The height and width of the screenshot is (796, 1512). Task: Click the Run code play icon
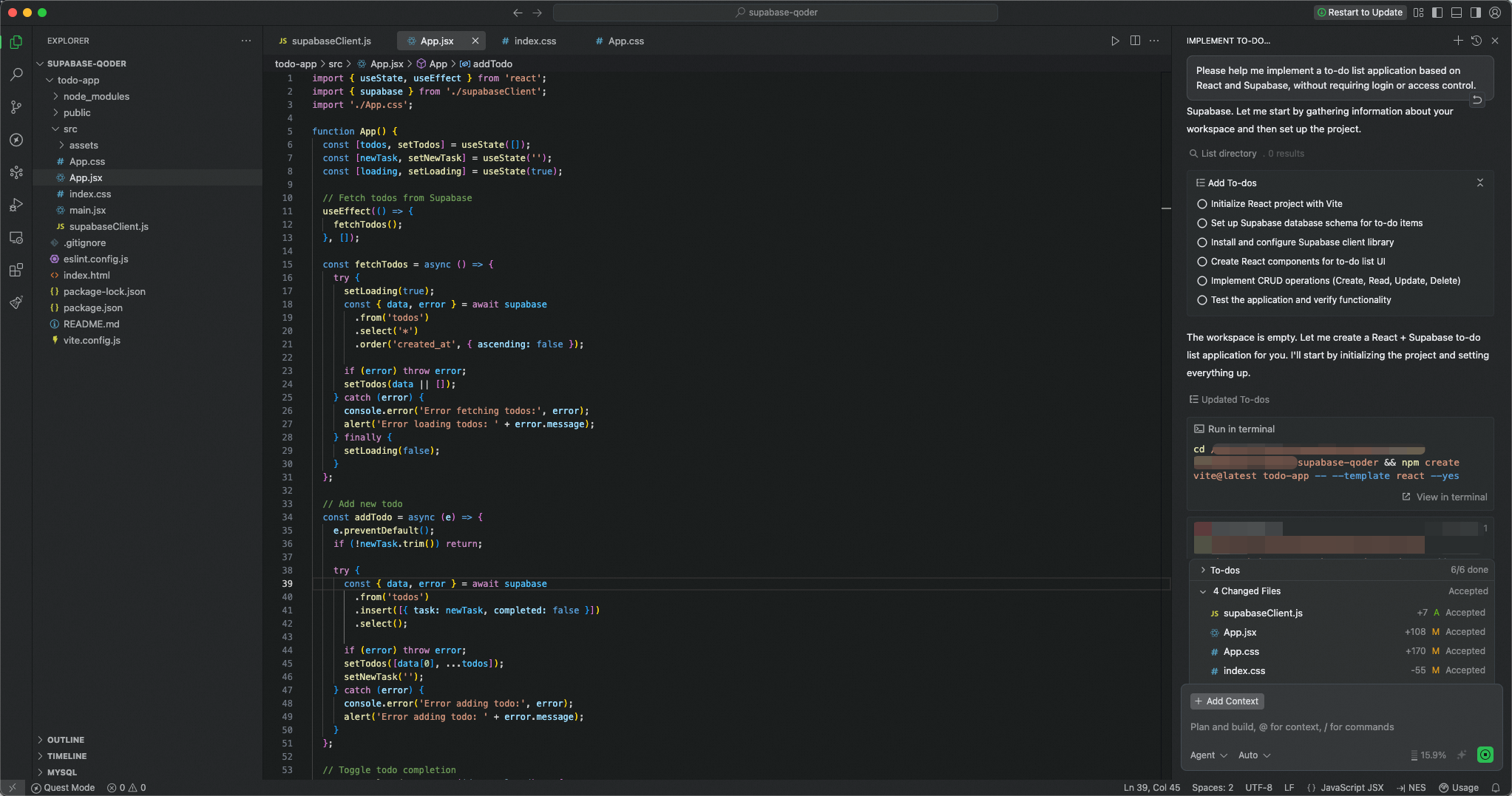pos(1115,41)
